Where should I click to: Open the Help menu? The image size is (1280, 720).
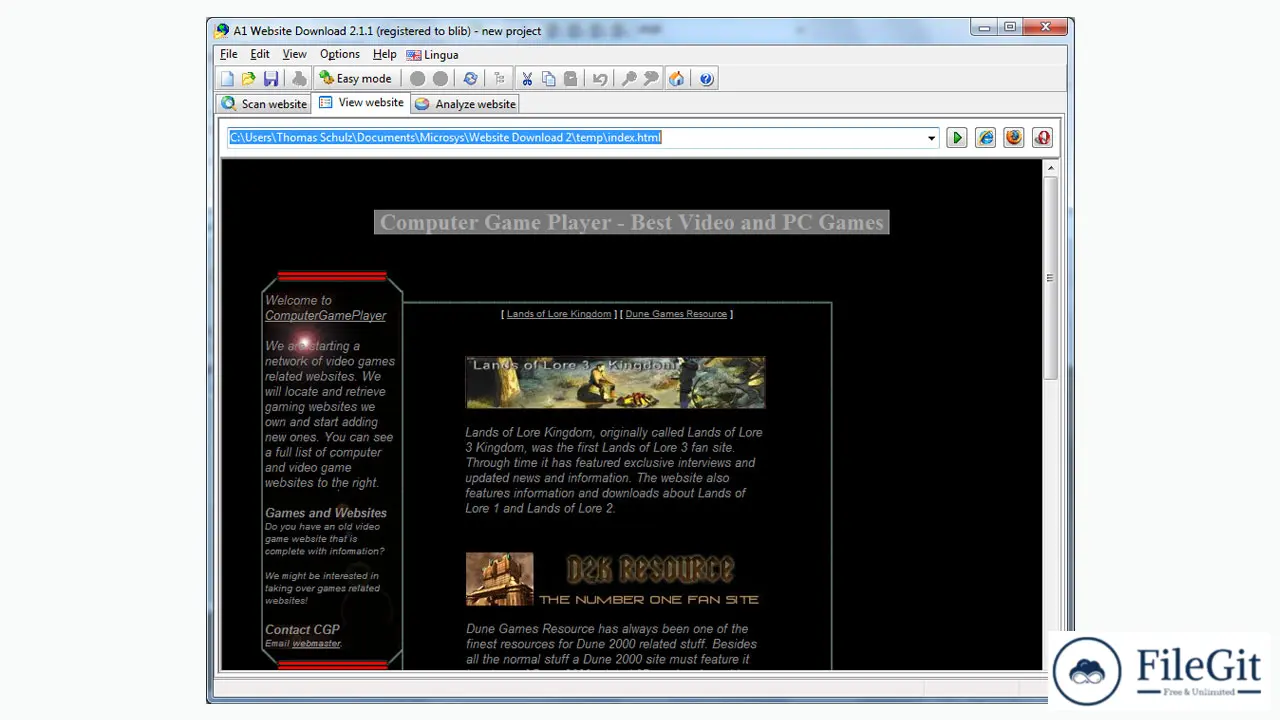(x=385, y=54)
